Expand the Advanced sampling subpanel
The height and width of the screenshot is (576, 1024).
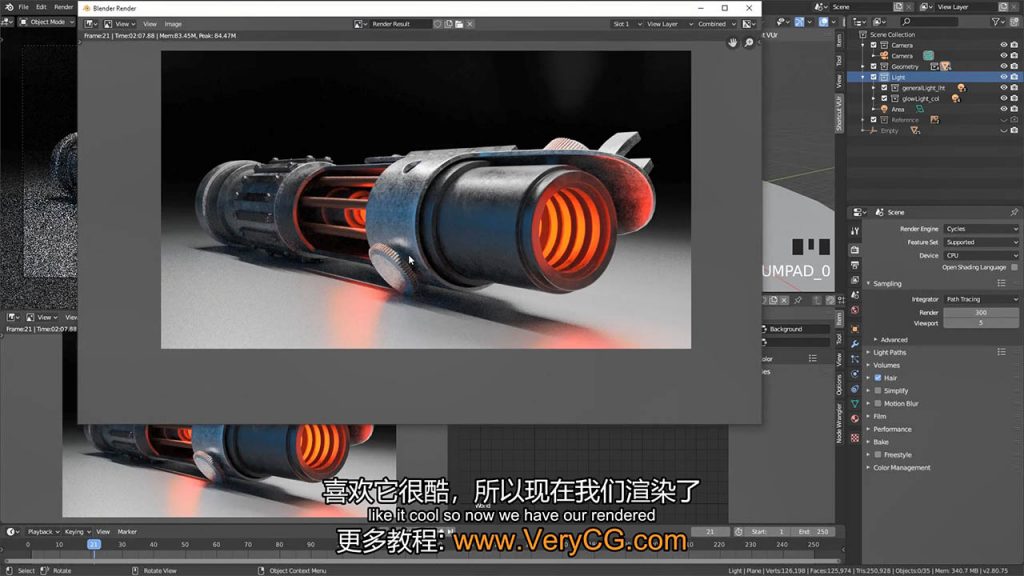[x=893, y=340]
